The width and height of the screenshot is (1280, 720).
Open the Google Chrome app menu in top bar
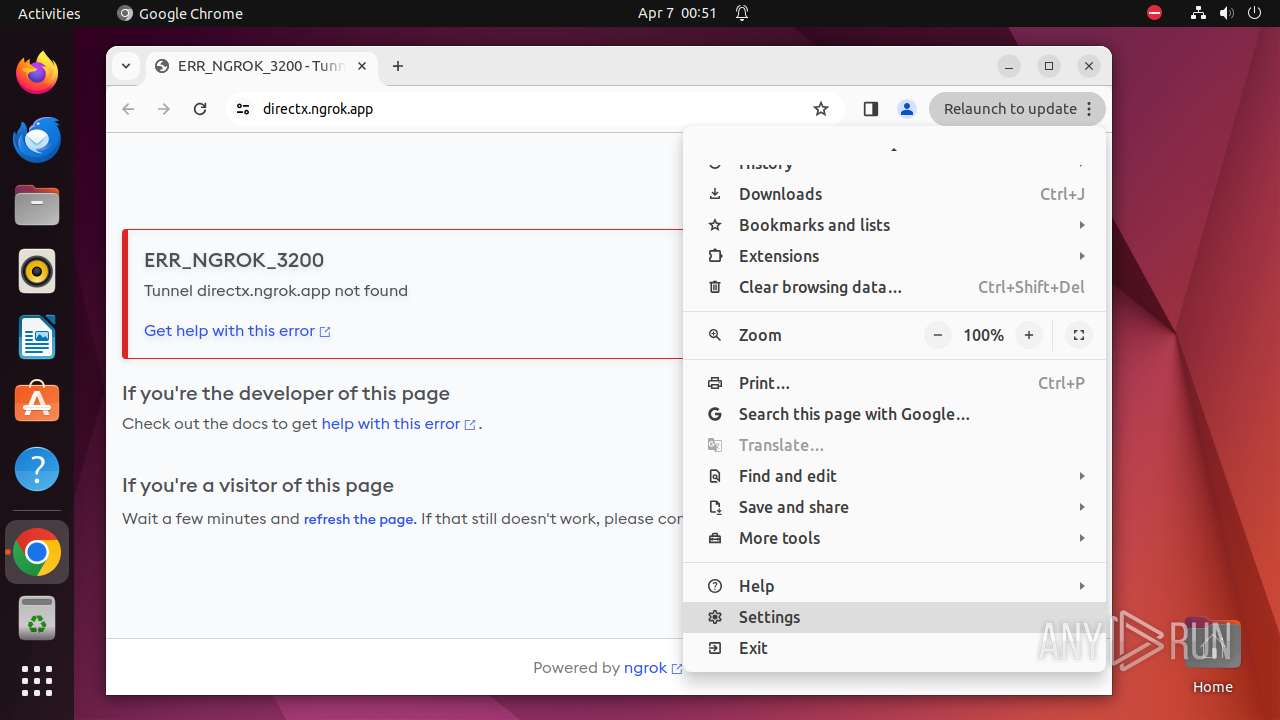click(x=180, y=13)
